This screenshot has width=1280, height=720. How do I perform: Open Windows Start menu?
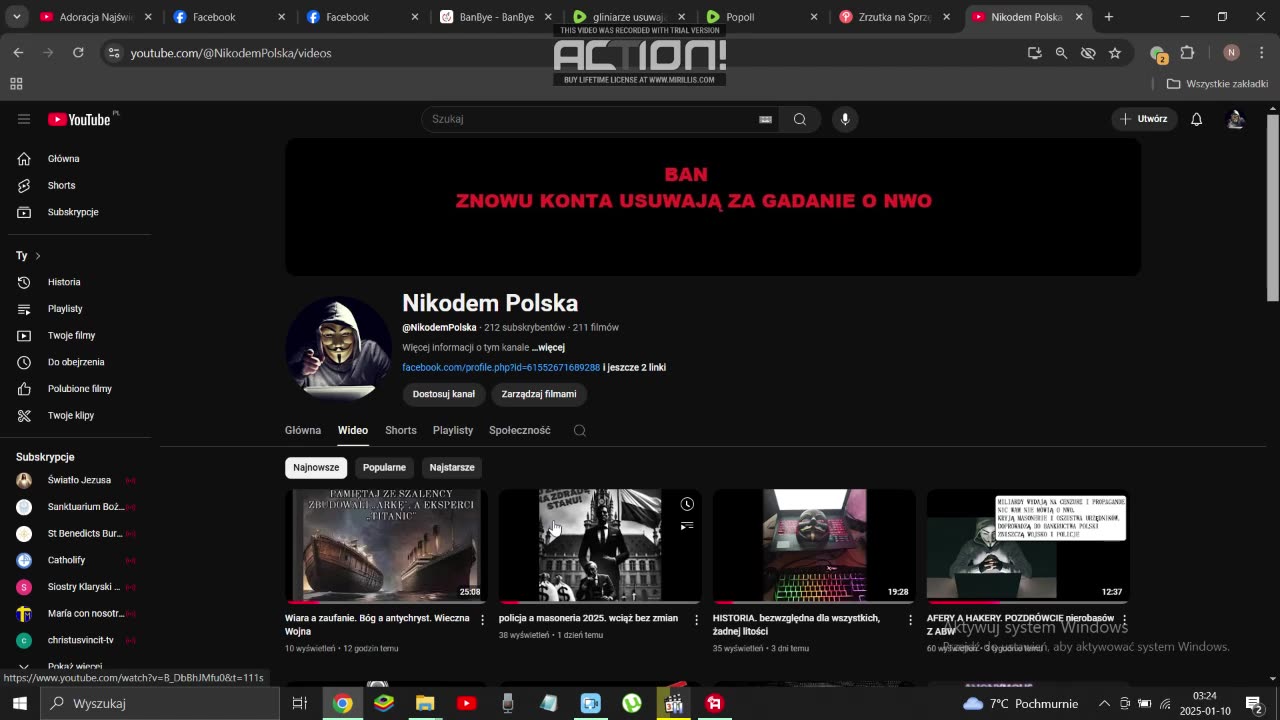20,703
